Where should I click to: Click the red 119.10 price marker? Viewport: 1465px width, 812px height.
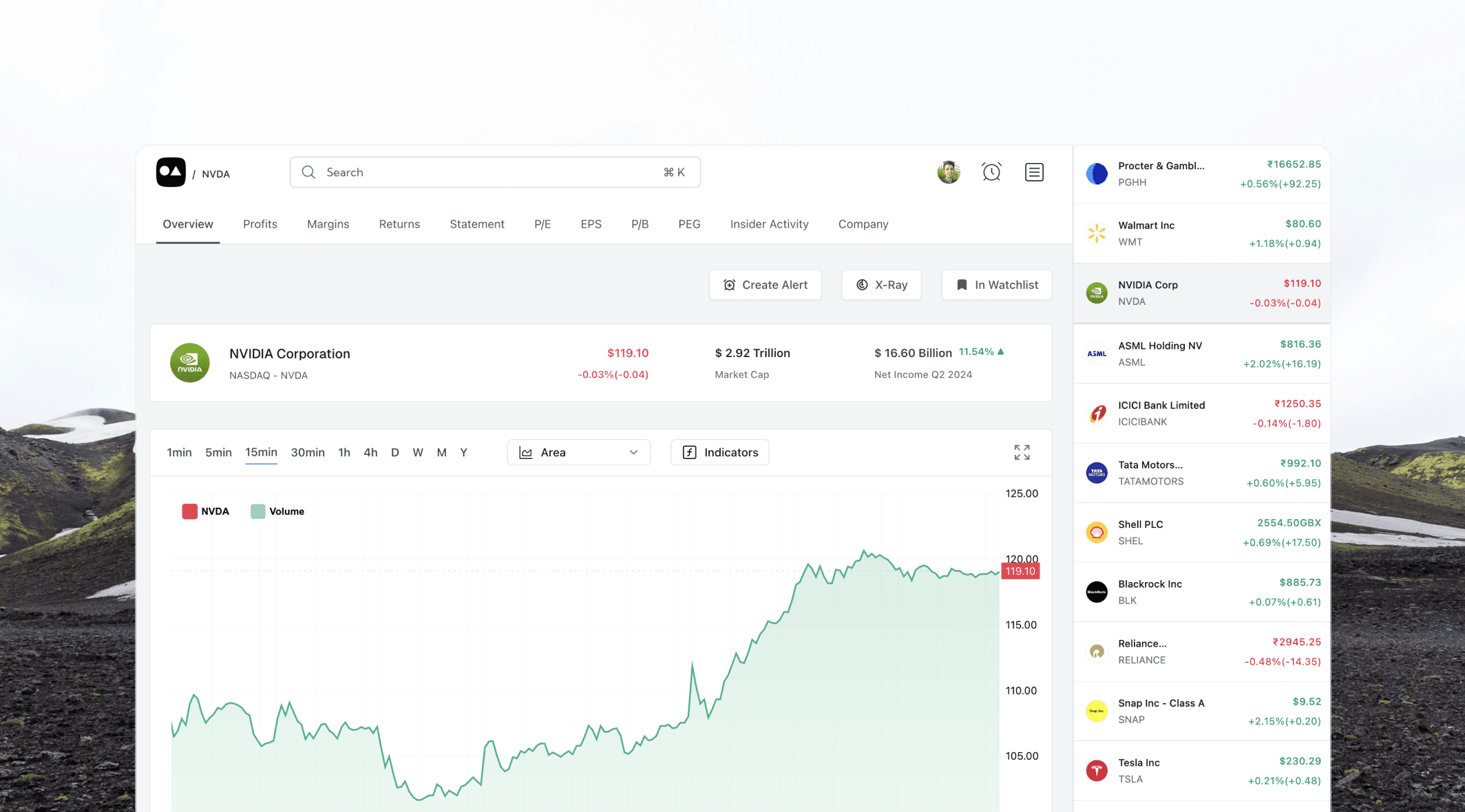click(x=1020, y=571)
